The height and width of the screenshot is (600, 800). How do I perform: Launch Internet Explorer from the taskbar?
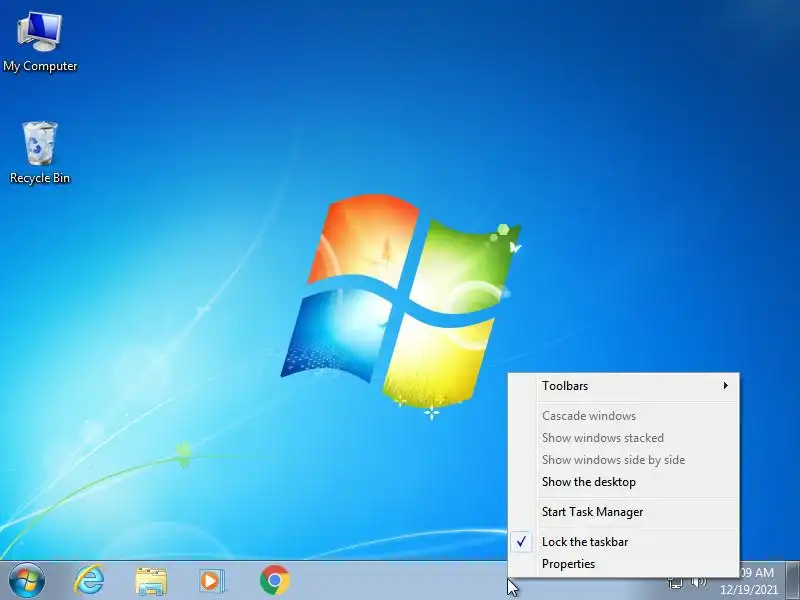point(90,581)
